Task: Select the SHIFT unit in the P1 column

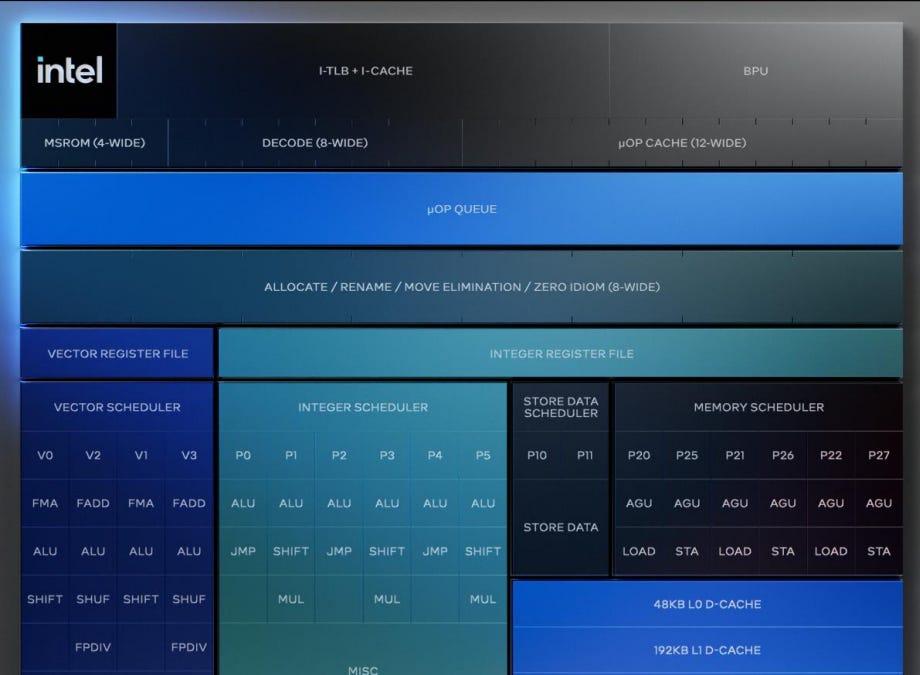Action: coord(291,551)
